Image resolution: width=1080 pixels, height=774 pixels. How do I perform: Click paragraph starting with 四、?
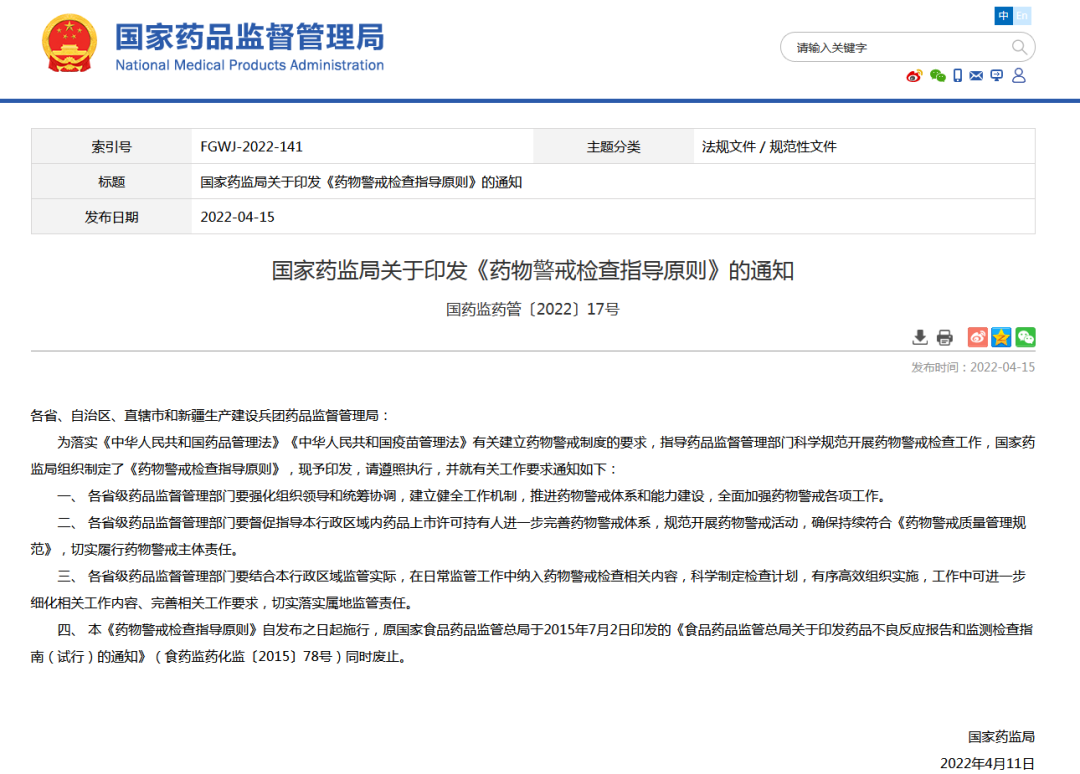[532, 643]
